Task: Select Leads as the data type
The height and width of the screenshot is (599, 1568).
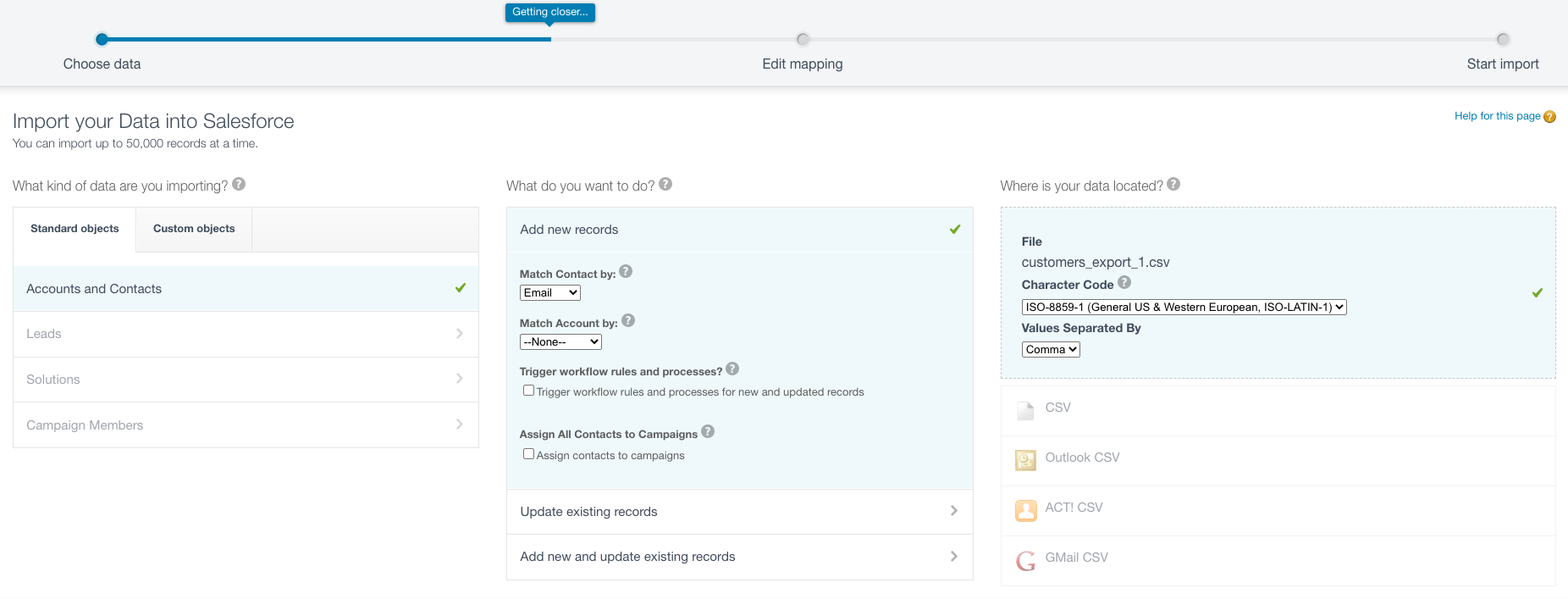Action: pos(246,334)
